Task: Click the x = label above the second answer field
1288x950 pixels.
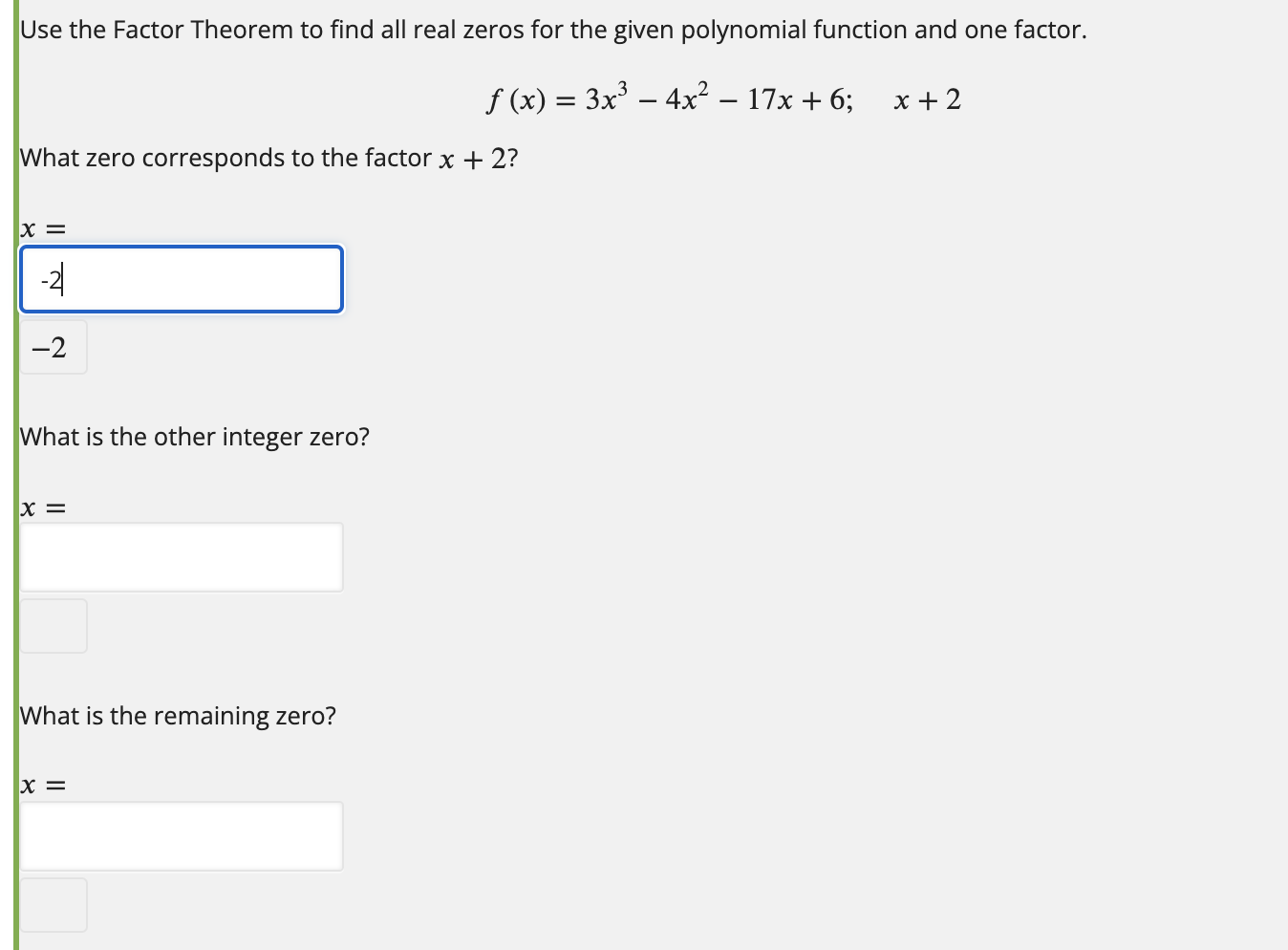Action: (x=42, y=507)
